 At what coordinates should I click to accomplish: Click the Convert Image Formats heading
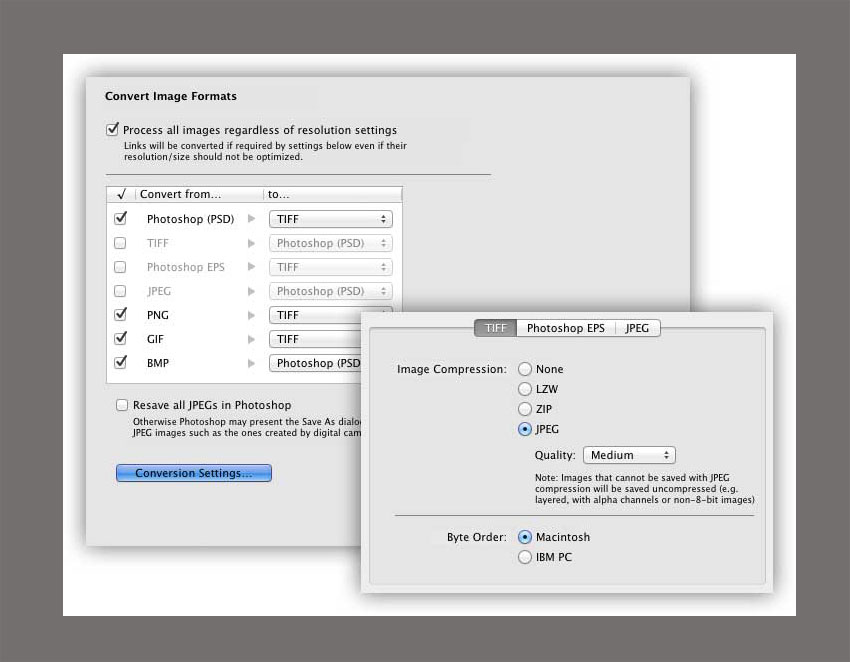(x=171, y=96)
